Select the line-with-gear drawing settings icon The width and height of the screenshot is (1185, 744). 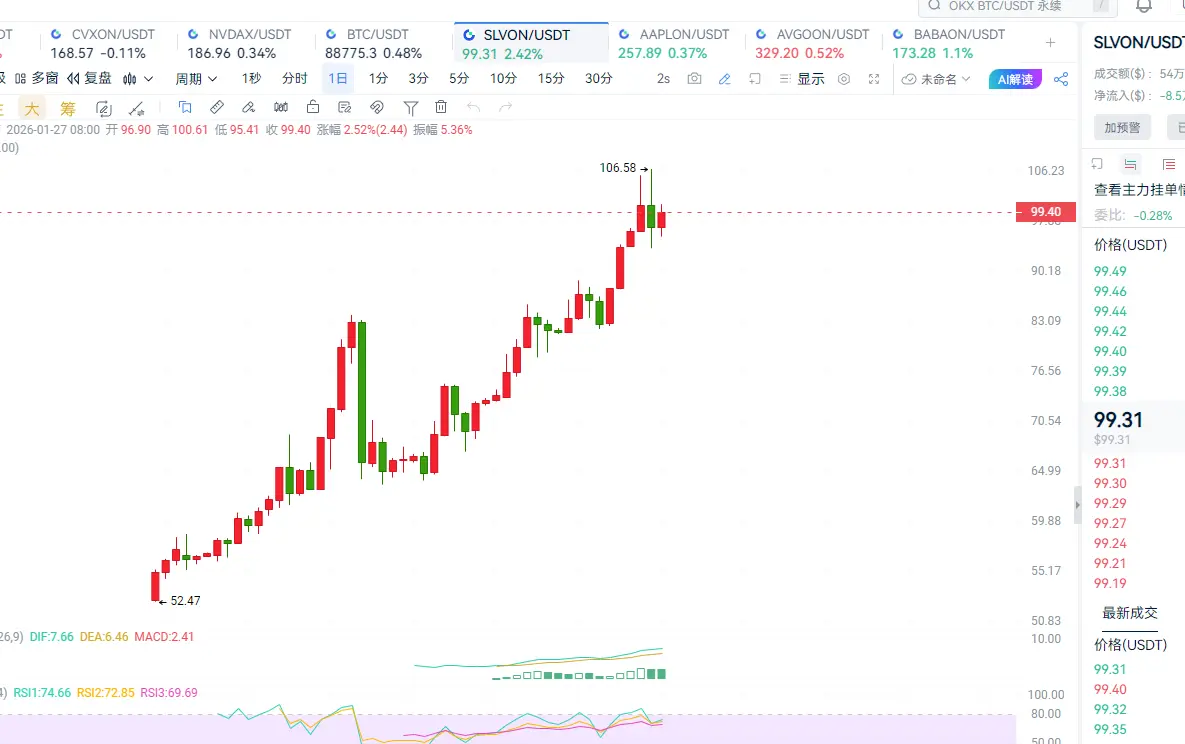pyautogui.click(x=137, y=108)
